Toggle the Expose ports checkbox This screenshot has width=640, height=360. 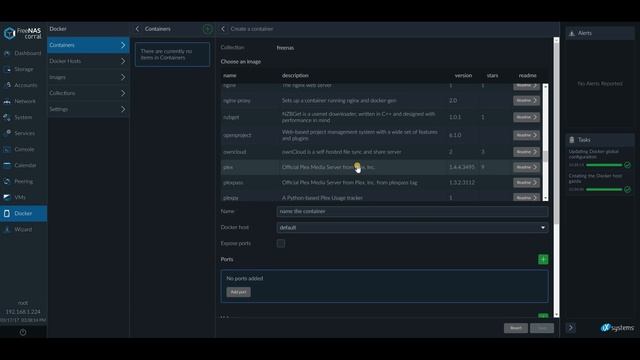[x=281, y=243]
